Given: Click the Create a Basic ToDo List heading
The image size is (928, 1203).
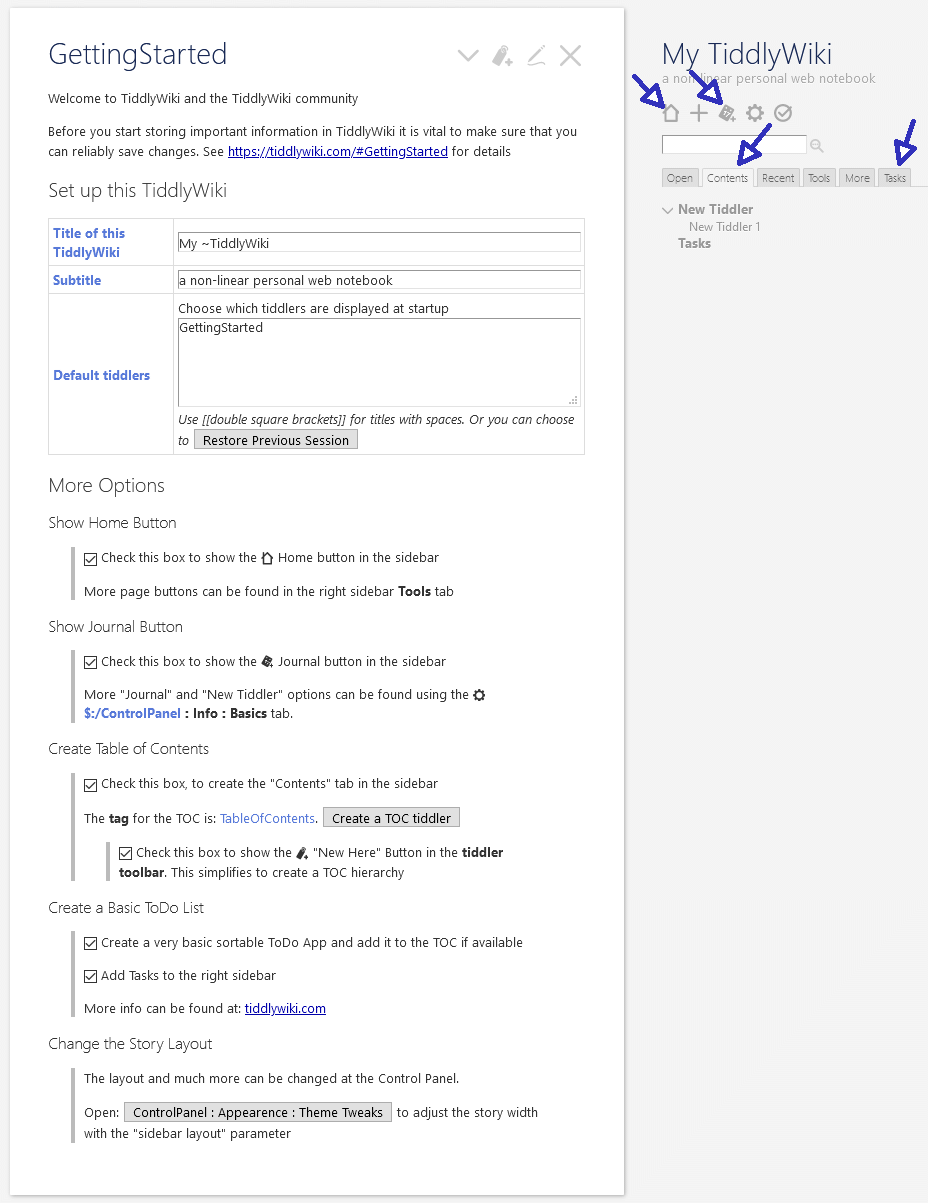Looking at the screenshot, I should tap(126, 908).
